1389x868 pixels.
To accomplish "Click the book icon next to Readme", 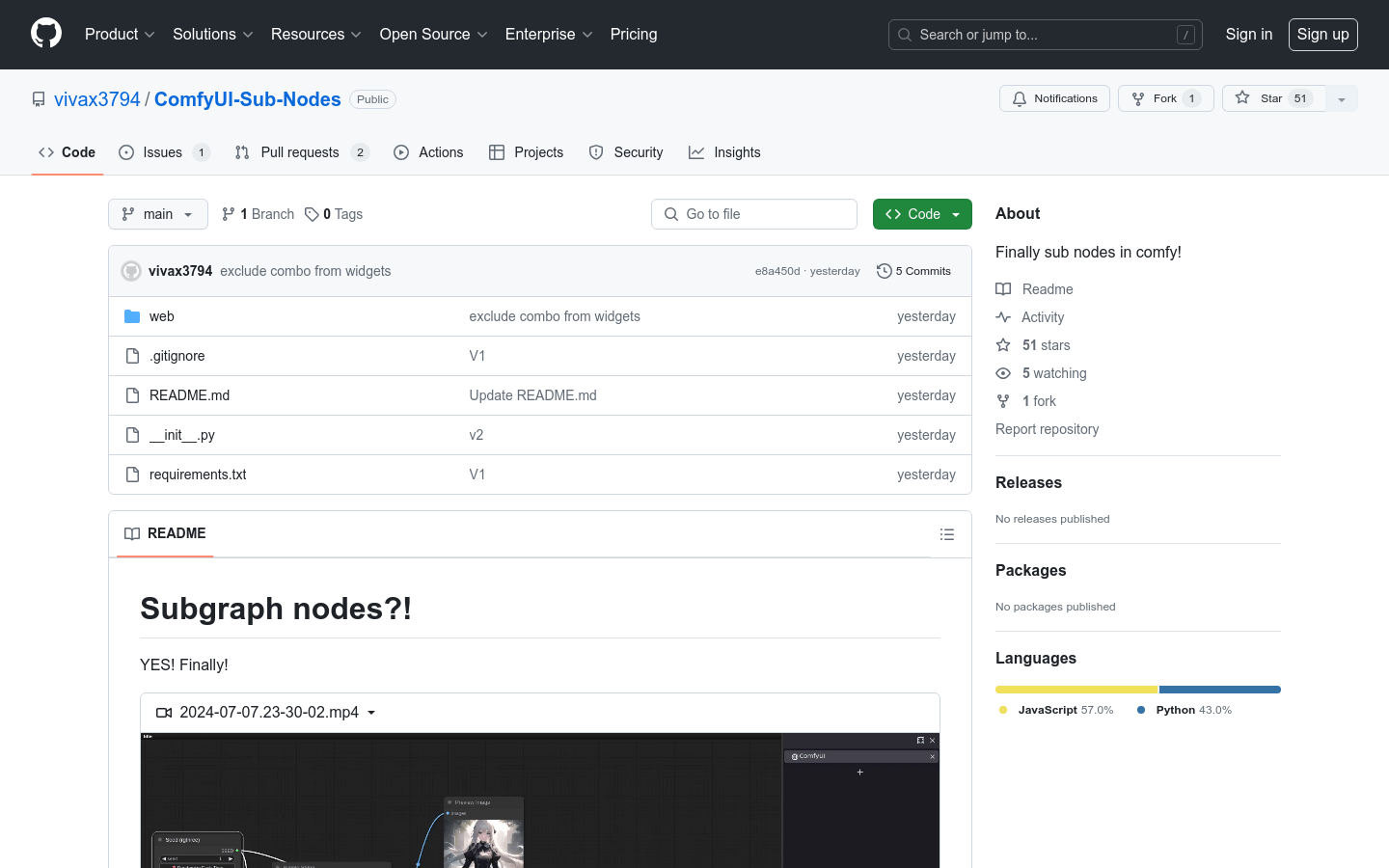I will [1003, 289].
